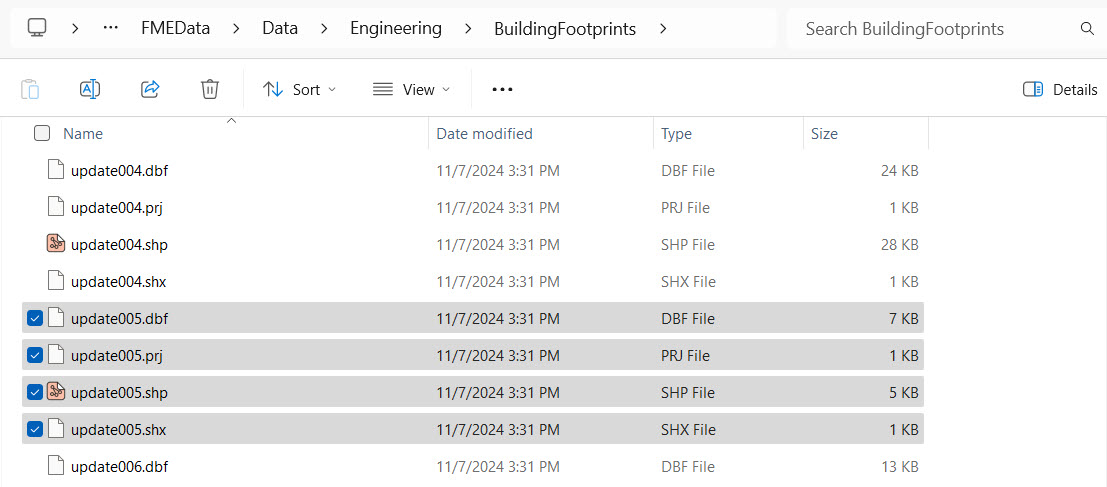The width and height of the screenshot is (1107, 487).
Task: Click the Paste clipboard icon
Action: pos(30,89)
